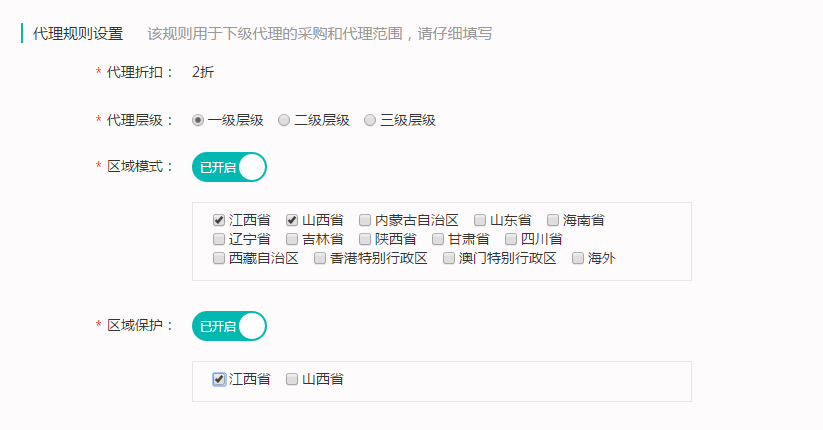Select the 一级层级 radio button
Screen dimensions: 823x430
coord(198,120)
